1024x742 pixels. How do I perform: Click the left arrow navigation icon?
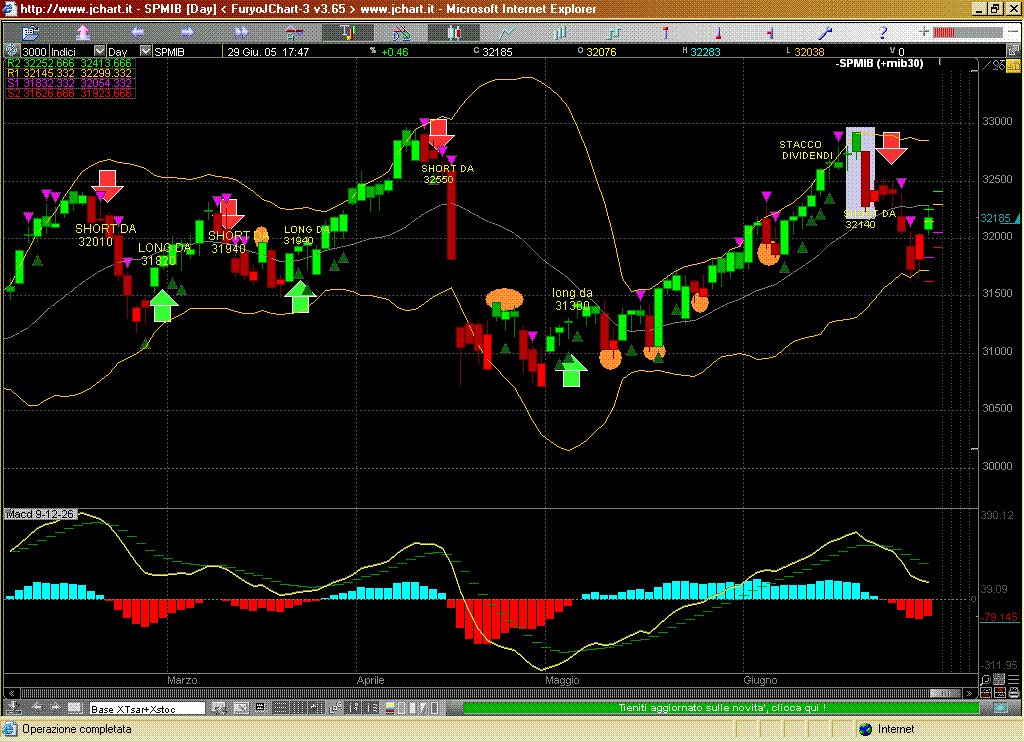(138, 32)
